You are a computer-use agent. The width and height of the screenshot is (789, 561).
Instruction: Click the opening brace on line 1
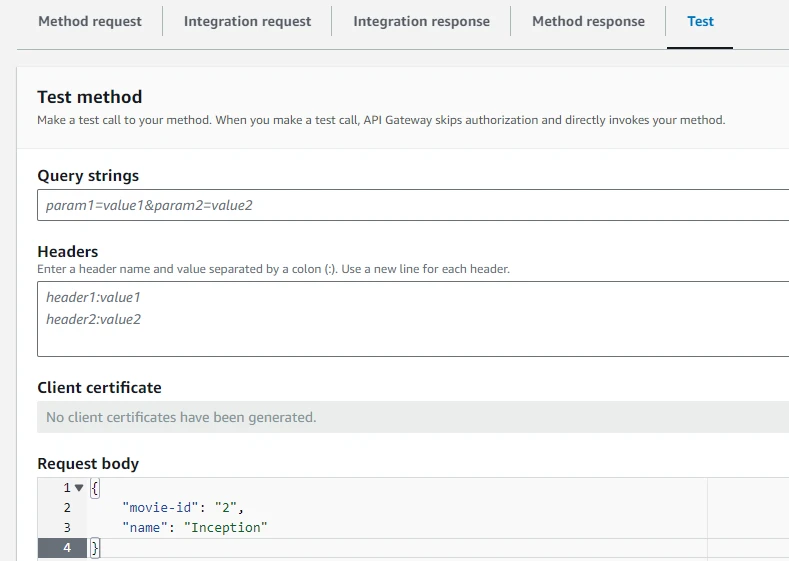point(95,488)
